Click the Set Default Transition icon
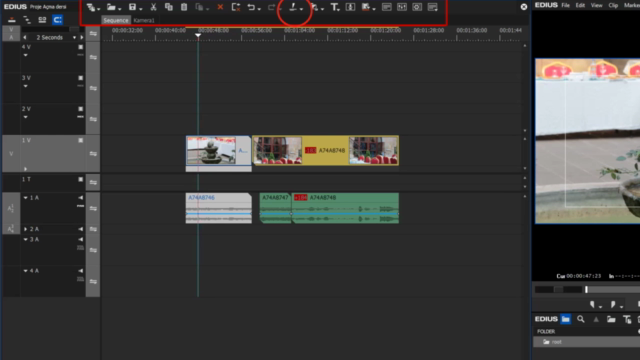The image size is (640, 360). [x=314, y=7]
